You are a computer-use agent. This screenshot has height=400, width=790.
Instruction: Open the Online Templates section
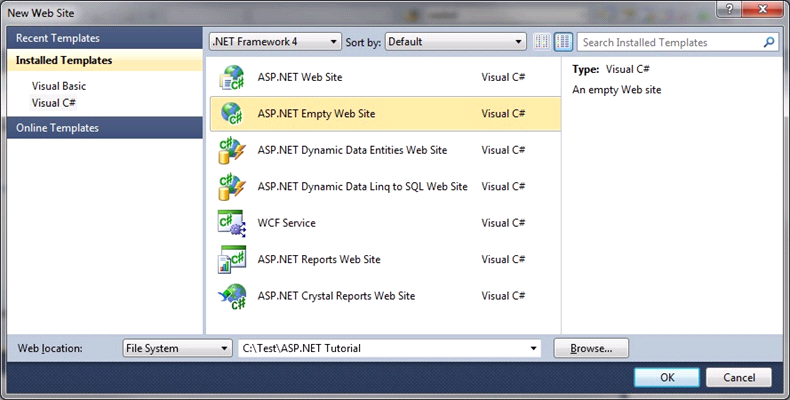(105, 128)
